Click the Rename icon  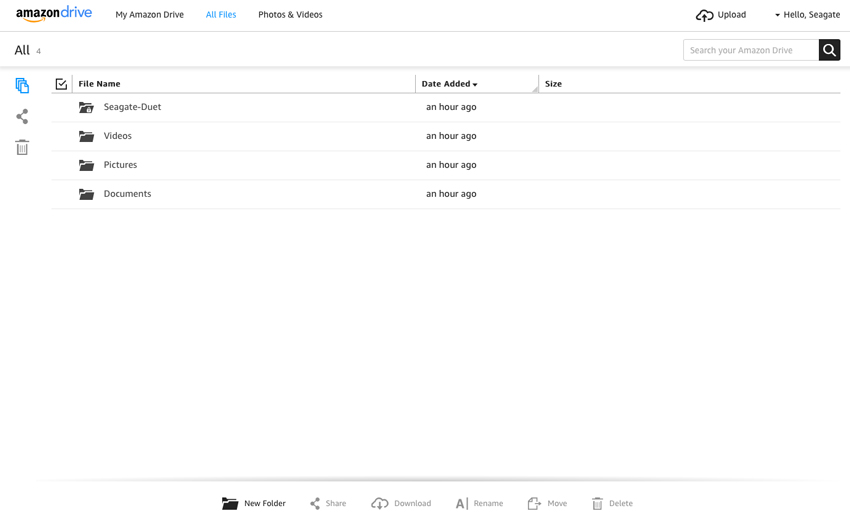tap(462, 504)
